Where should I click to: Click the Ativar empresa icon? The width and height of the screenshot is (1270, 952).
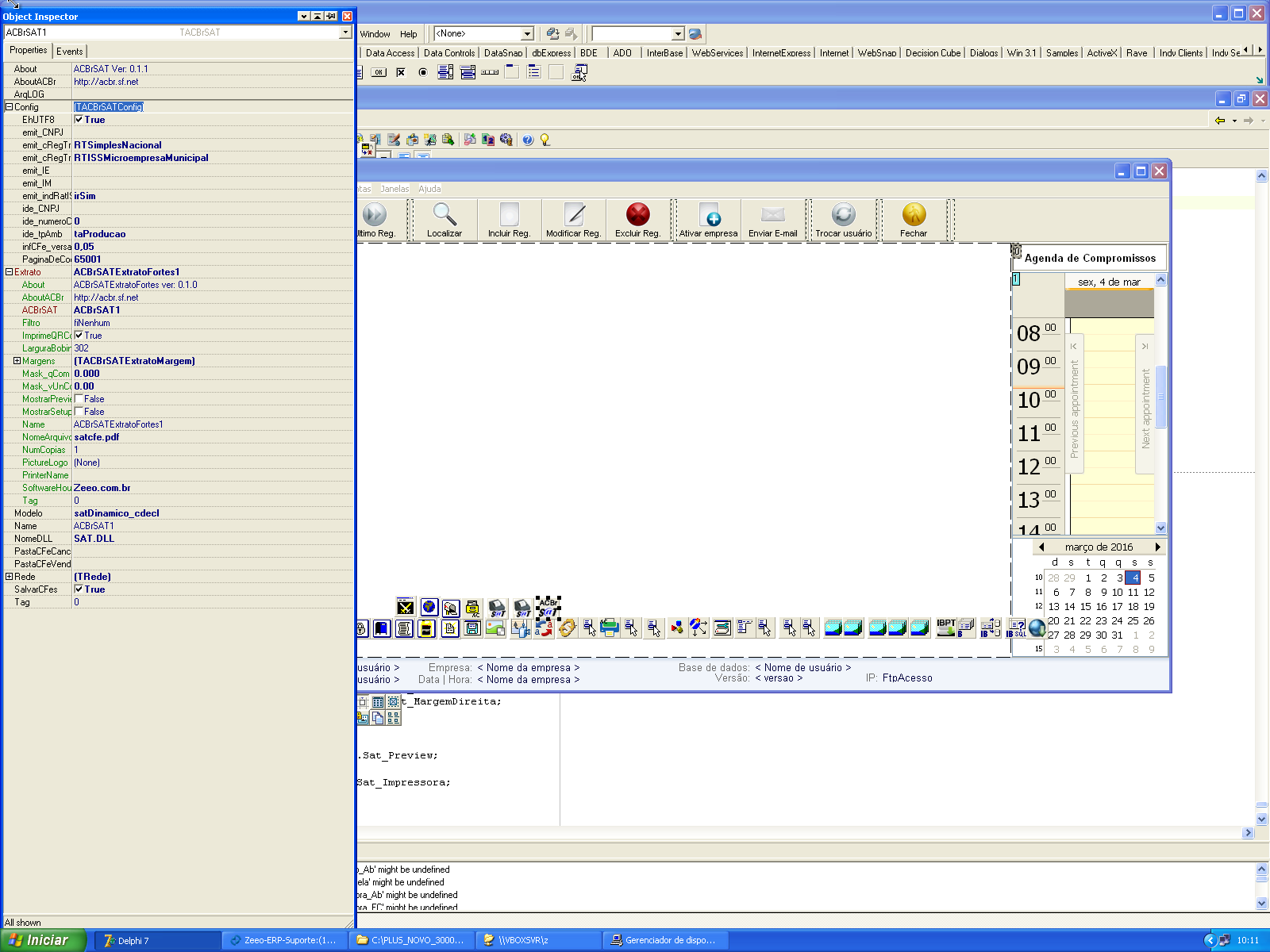click(708, 214)
